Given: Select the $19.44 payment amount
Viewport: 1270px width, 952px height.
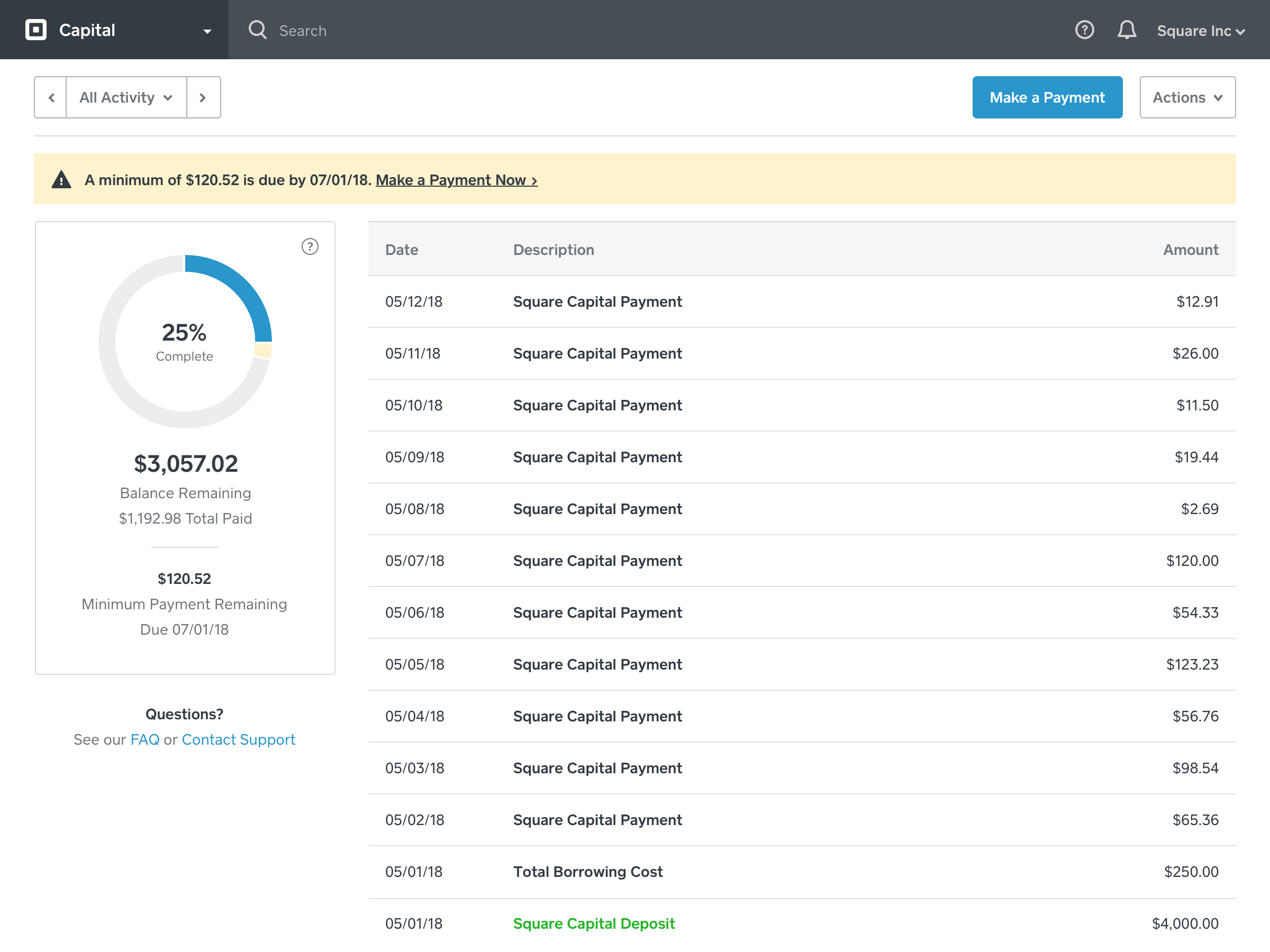Looking at the screenshot, I should pos(1196,457).
